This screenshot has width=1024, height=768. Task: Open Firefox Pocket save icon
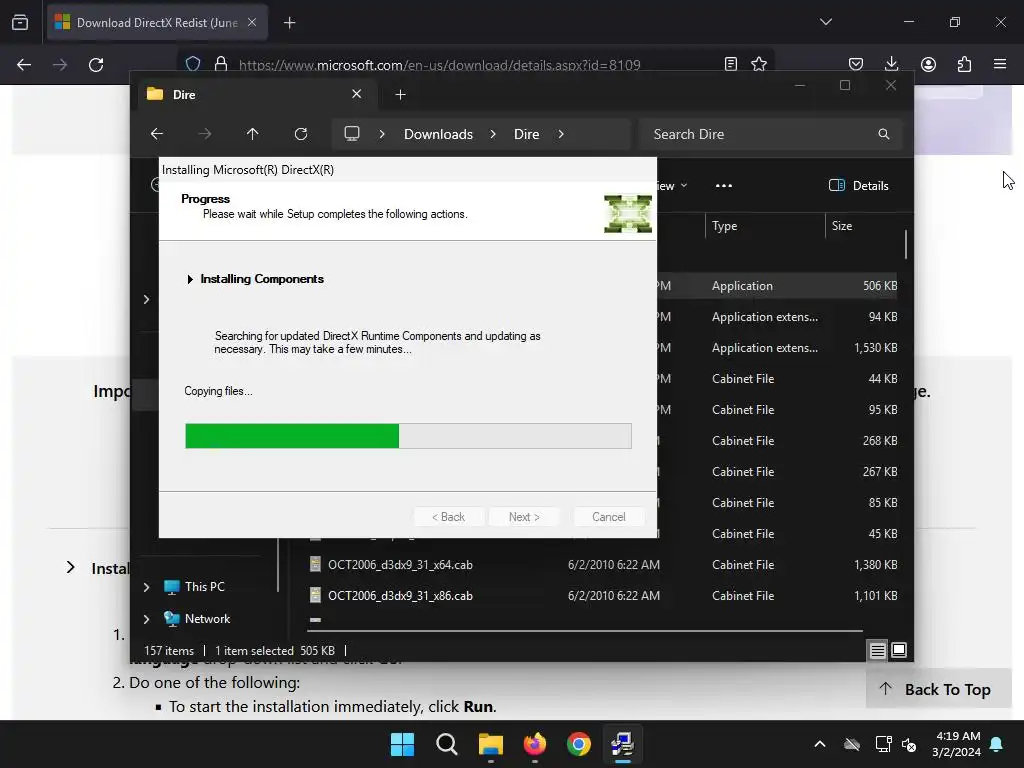pyautogui.click(x=856, y=64)
